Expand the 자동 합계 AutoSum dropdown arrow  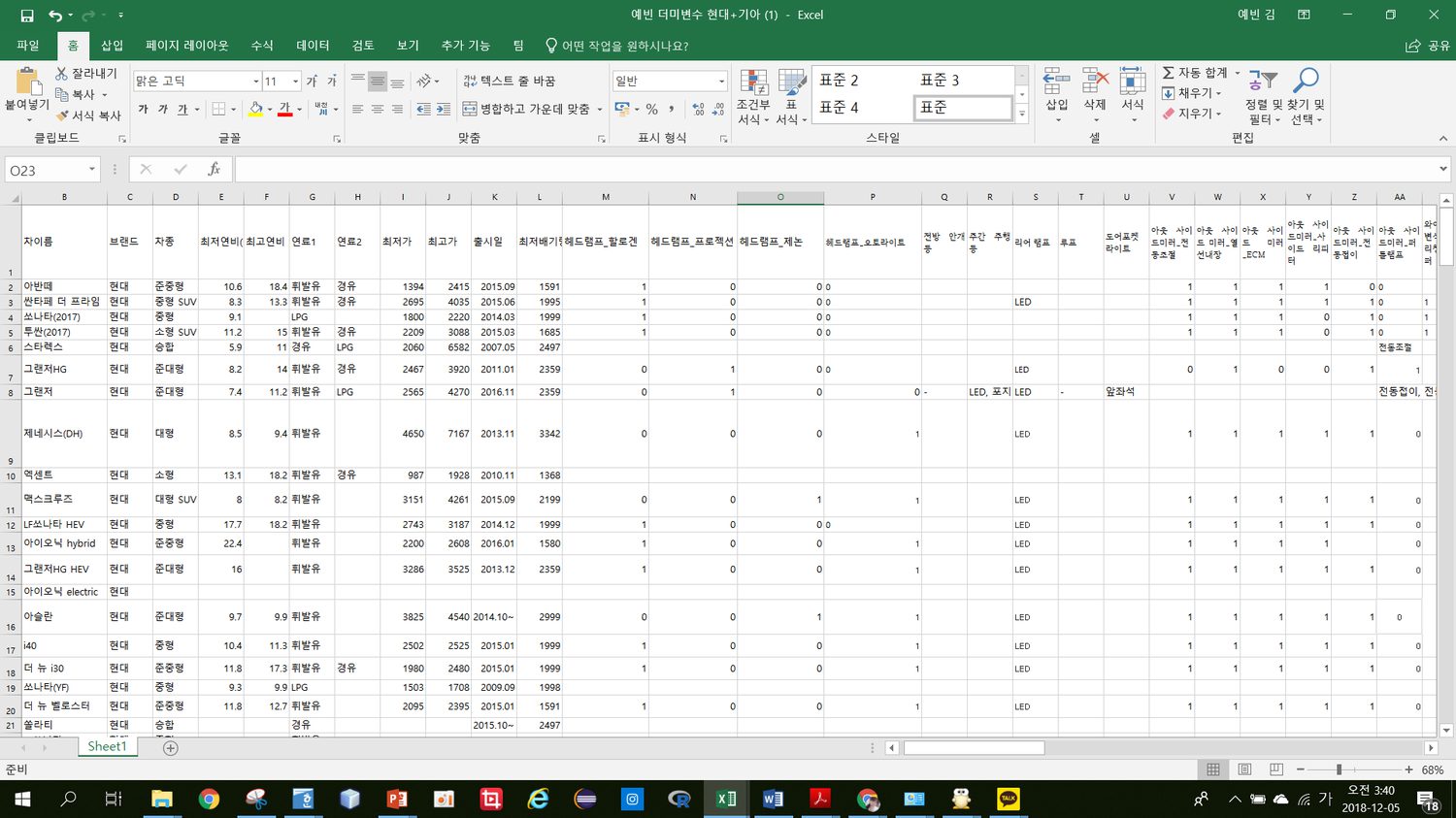[1238, 73]
